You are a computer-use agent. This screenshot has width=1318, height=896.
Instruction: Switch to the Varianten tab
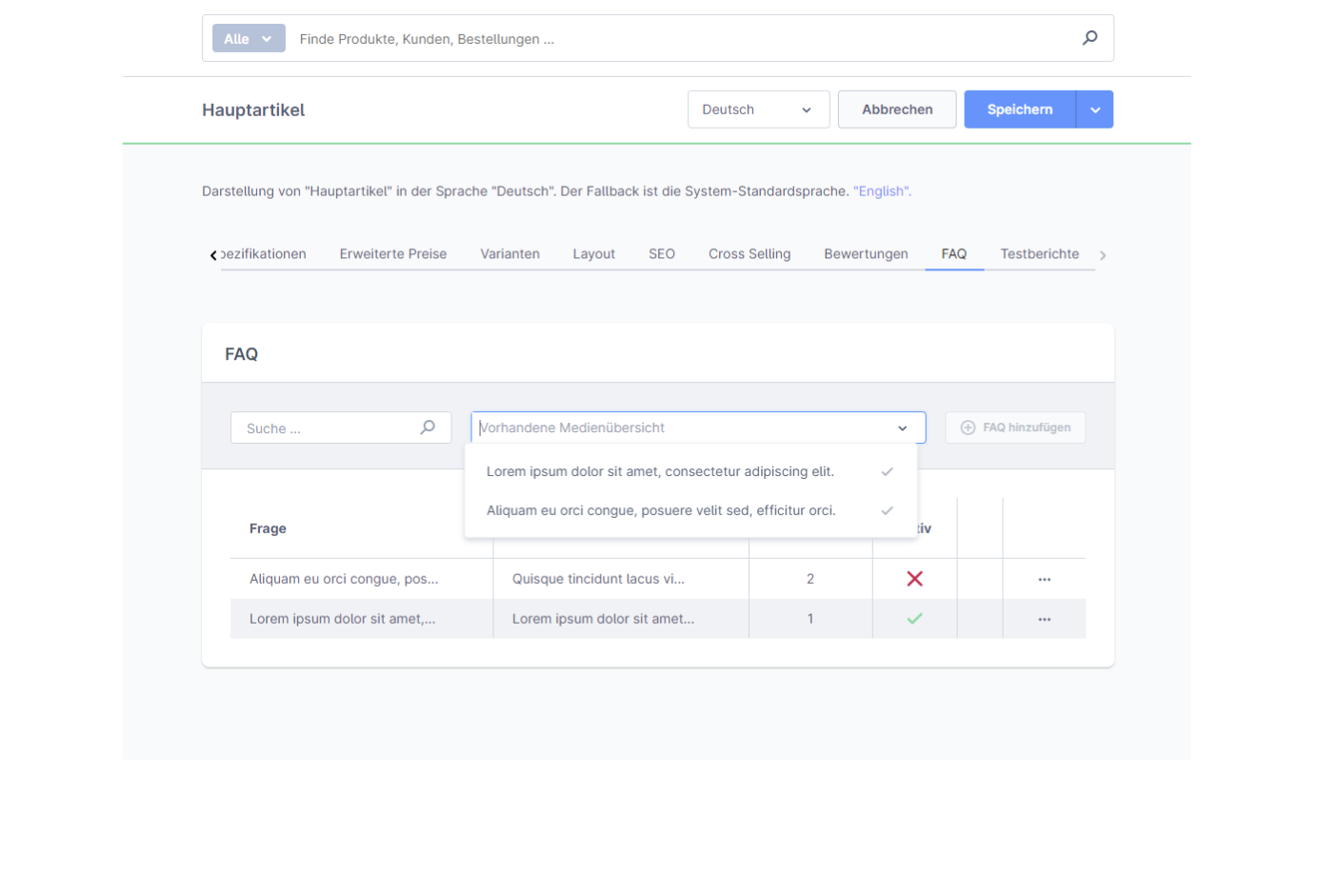click(x=509, y=254)
